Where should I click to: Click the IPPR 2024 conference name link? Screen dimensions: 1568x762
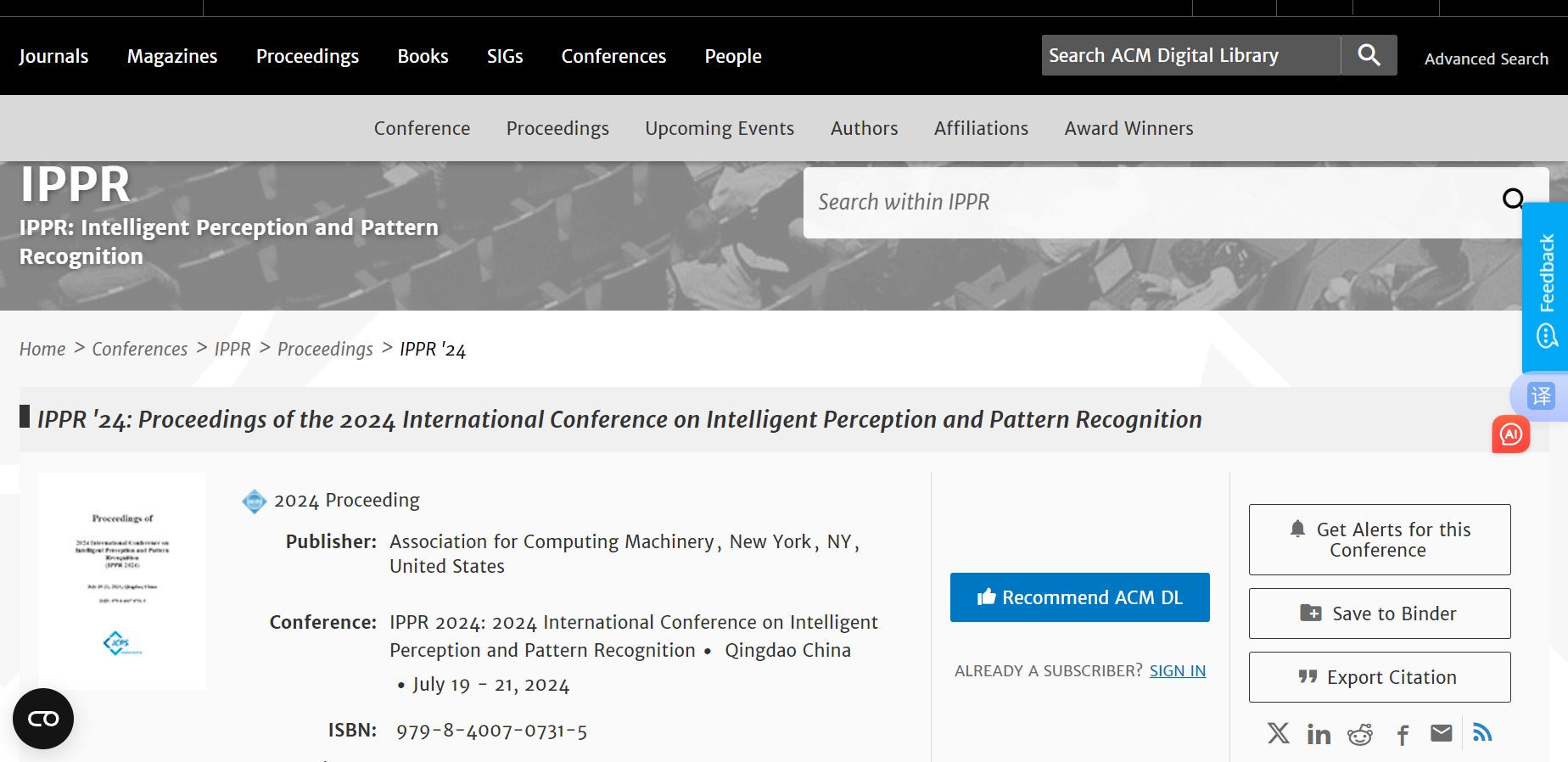(634, 636)
